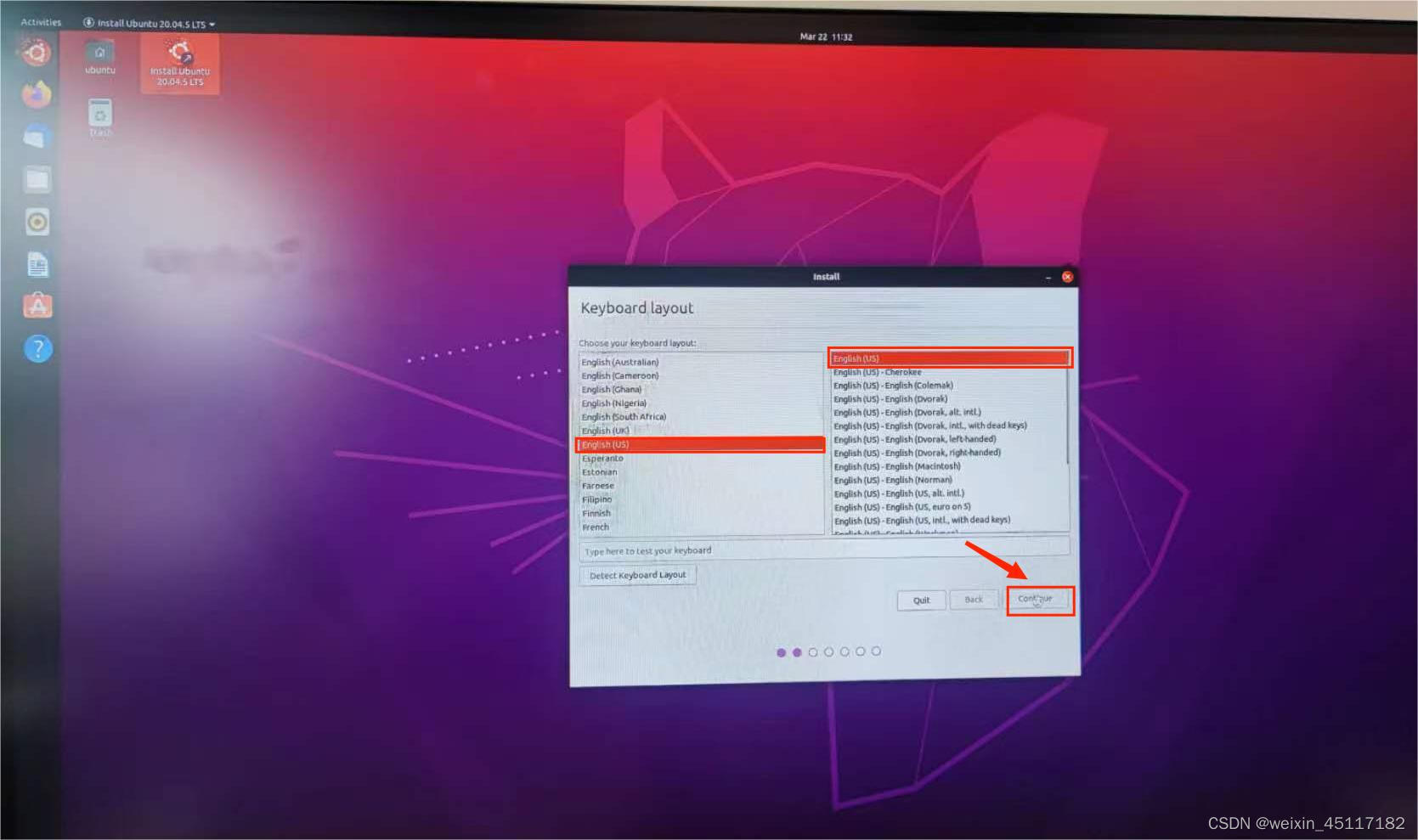Select English (South Africa) layout
Viewport: 1418px width, 840px height.
pos(701,417)
